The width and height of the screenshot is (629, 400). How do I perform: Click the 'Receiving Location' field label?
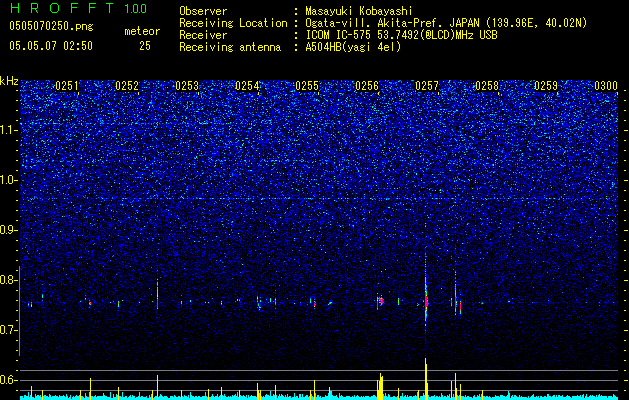pos(233,23)
